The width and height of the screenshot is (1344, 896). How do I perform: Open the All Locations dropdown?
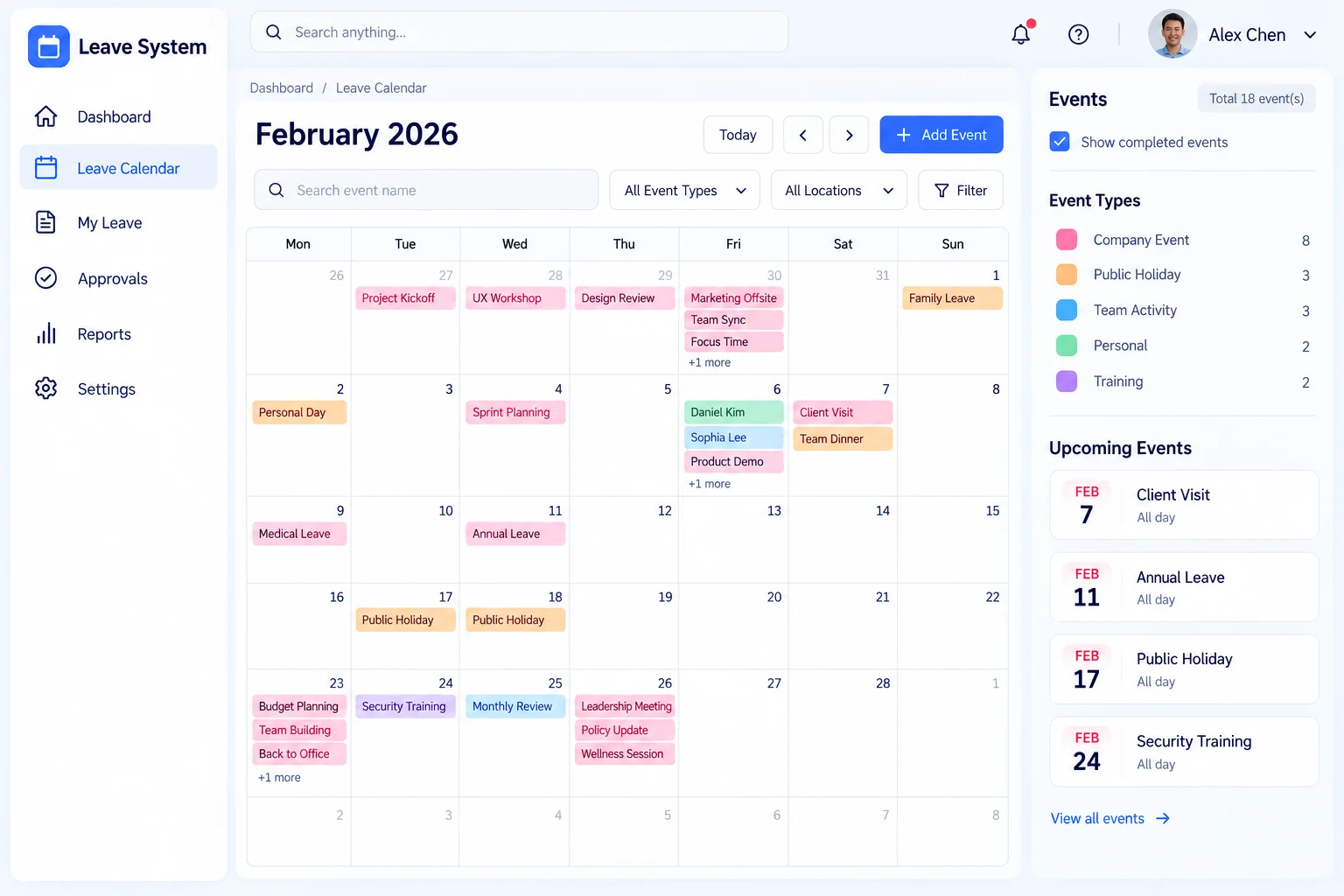pyautogui.click(x=838, y=190)
